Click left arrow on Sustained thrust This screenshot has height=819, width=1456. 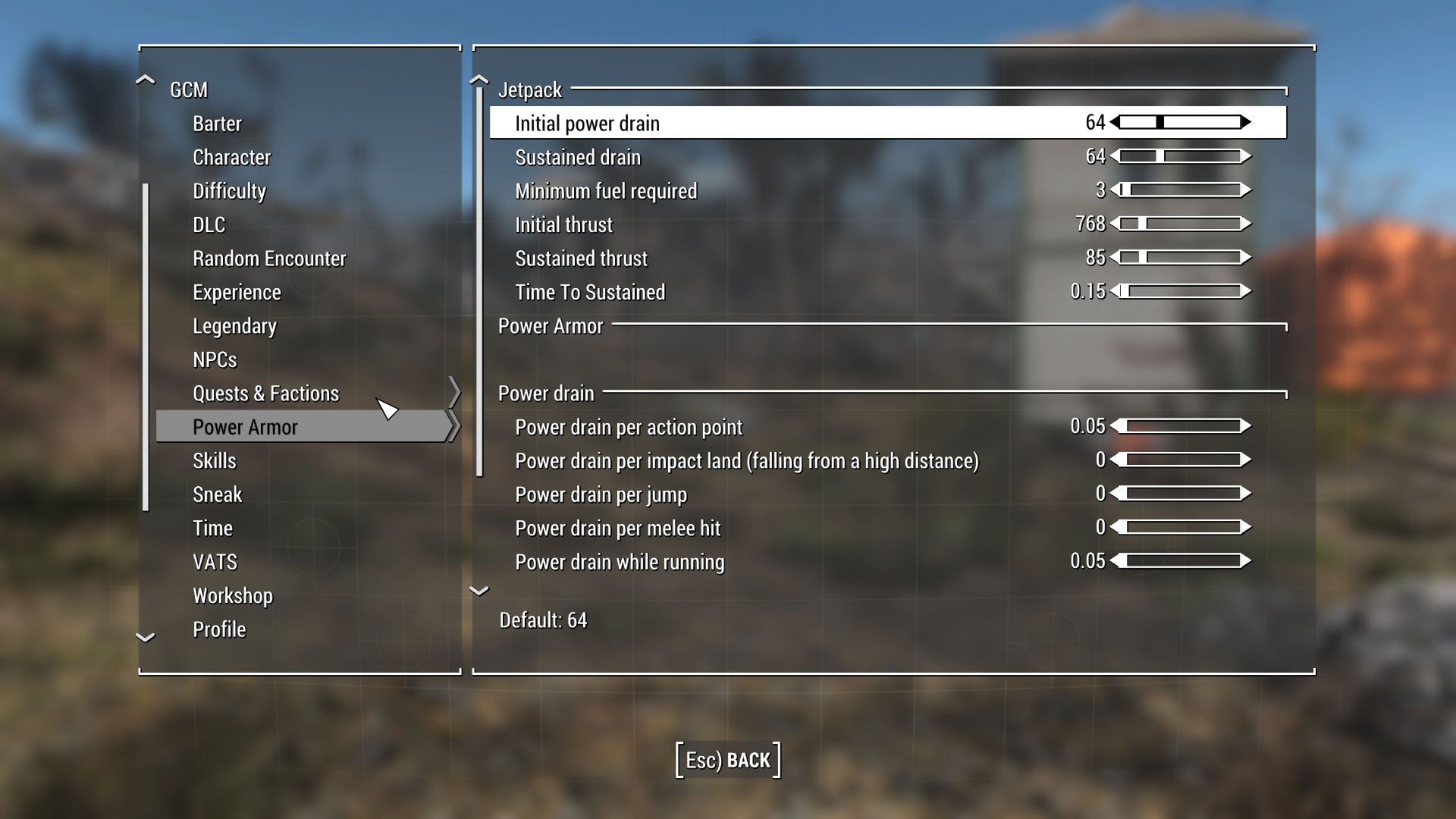click(1114, 258)
